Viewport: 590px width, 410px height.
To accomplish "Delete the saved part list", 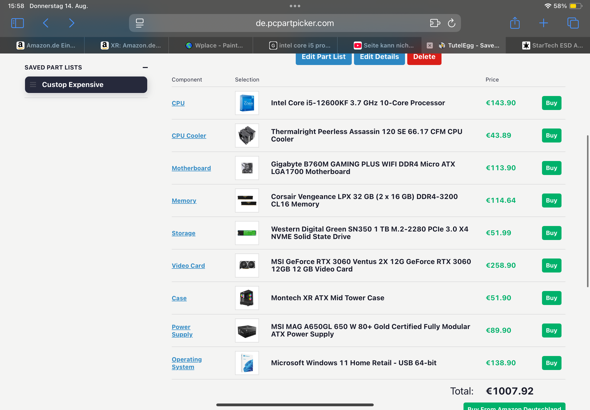I will click(x=424, y=57).
